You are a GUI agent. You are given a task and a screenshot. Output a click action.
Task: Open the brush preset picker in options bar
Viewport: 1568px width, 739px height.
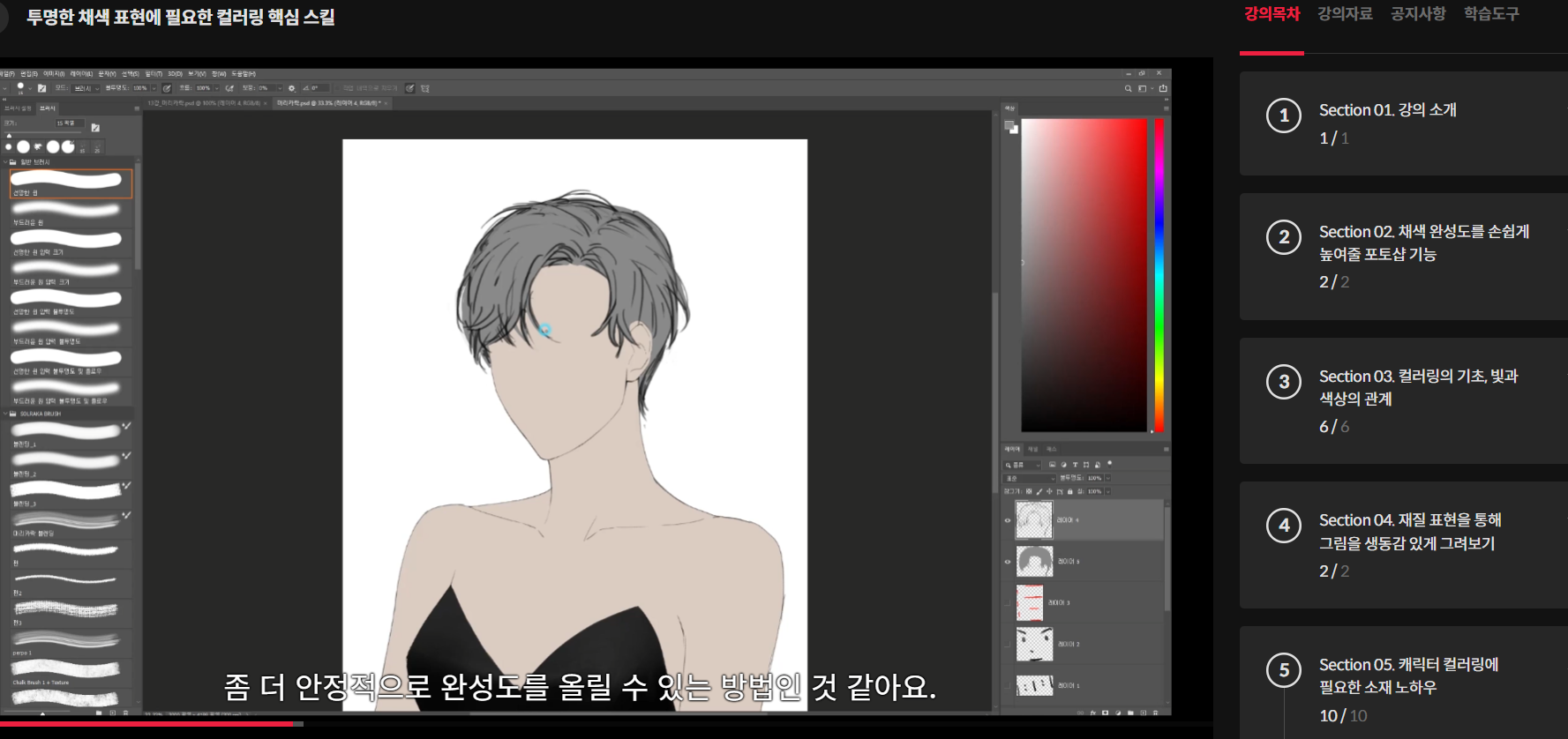25,88
